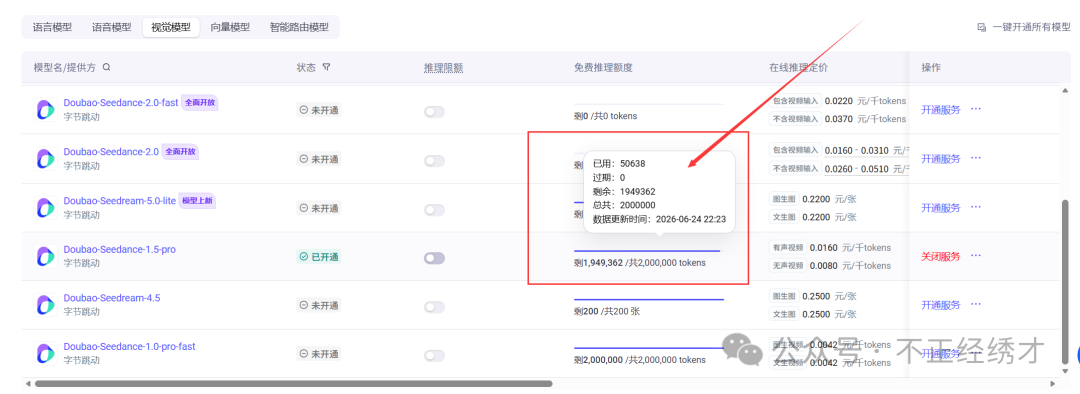Click the 模型上新 tag on Doubao-Seedream-5.0-lite

[198, 200]
